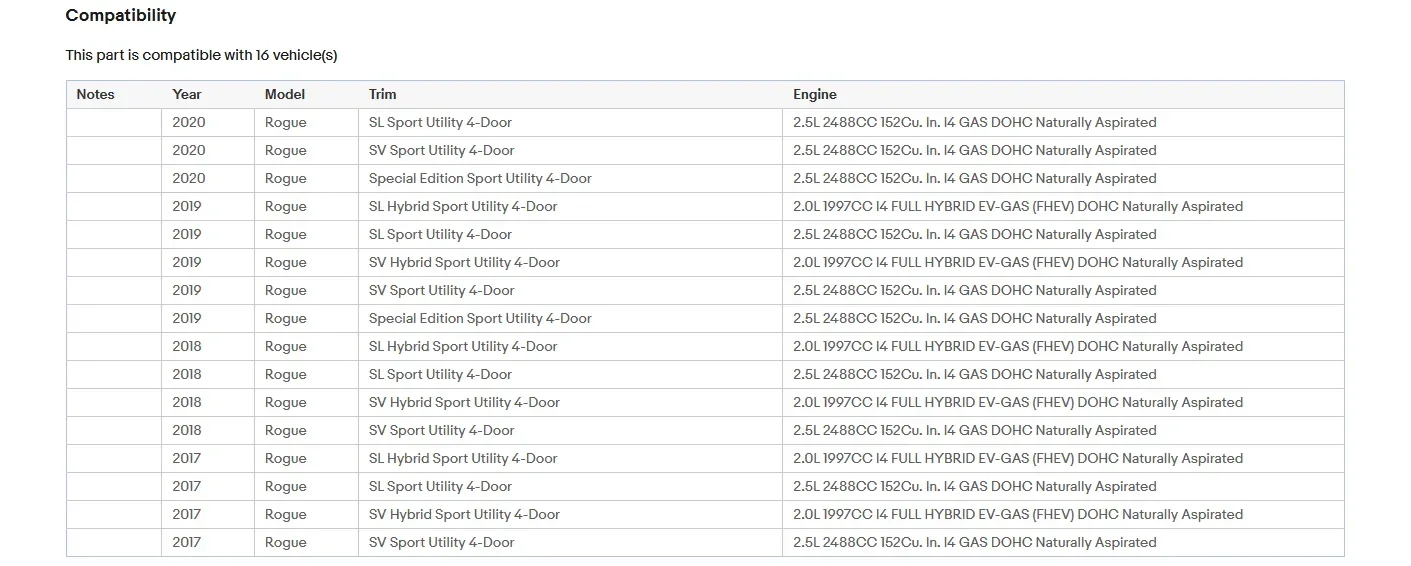The height and width of the screenshot is (566, 1411).
Task: Click Rogue model in 2018 SV Hybrid row
Action: coord(286,403)
